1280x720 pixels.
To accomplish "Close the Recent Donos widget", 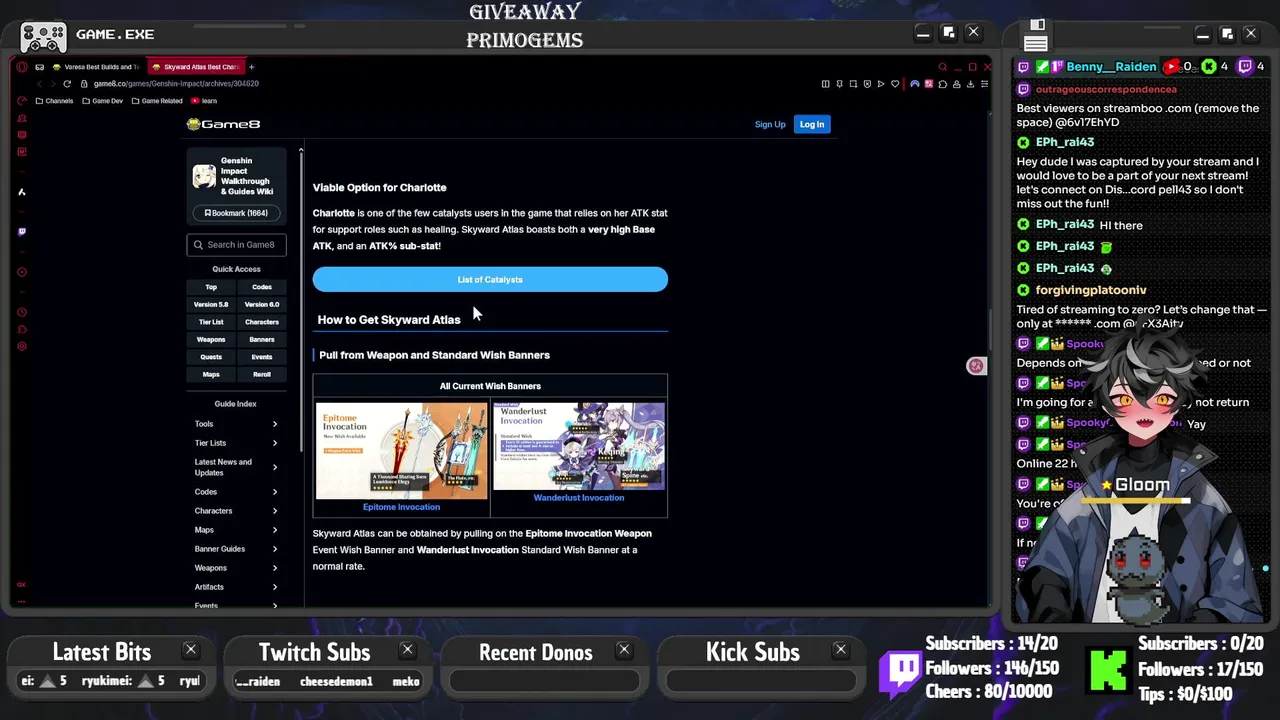I will [624, 650].
